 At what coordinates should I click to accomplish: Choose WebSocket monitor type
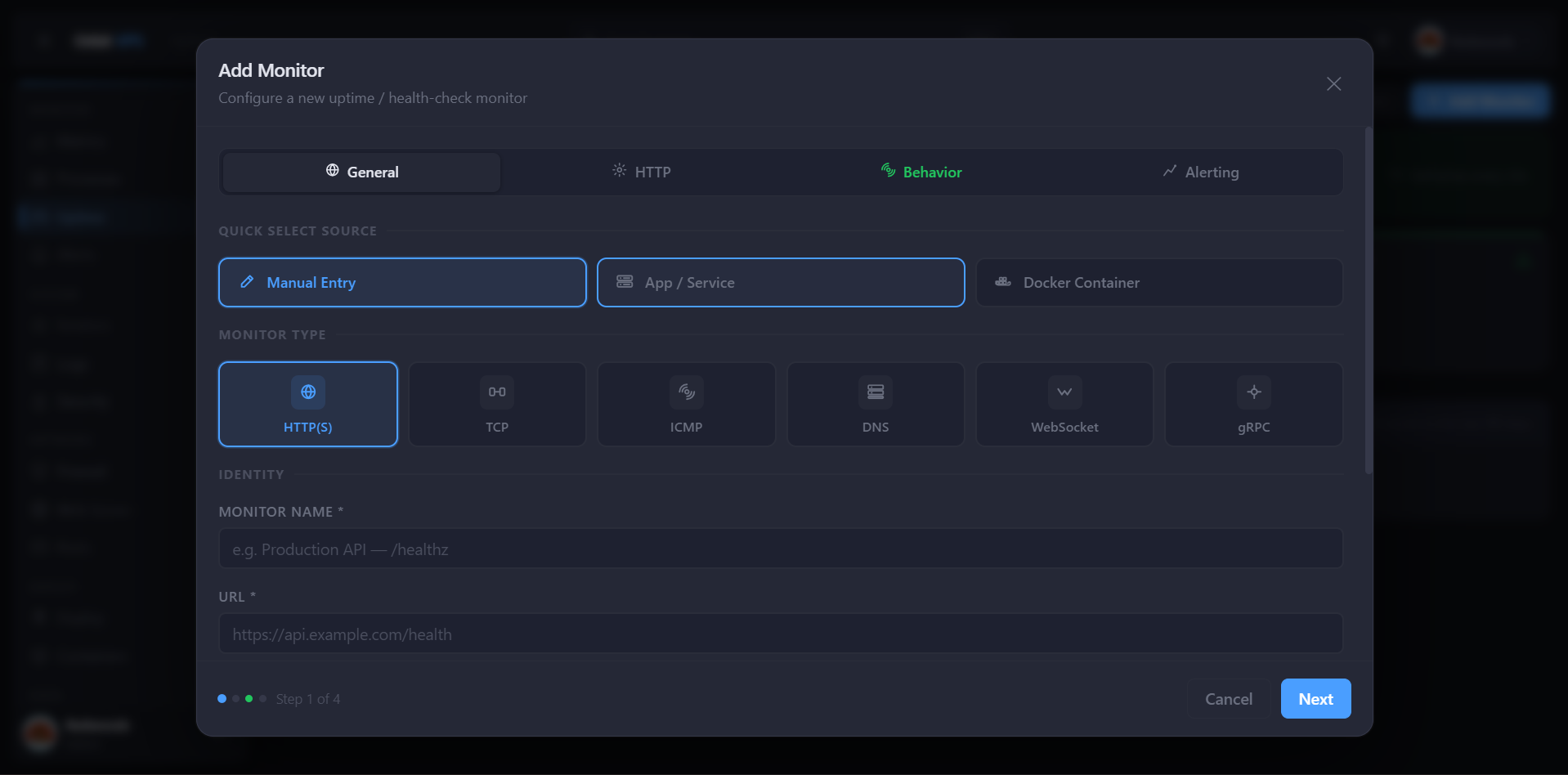click(x=1064, y=404)
